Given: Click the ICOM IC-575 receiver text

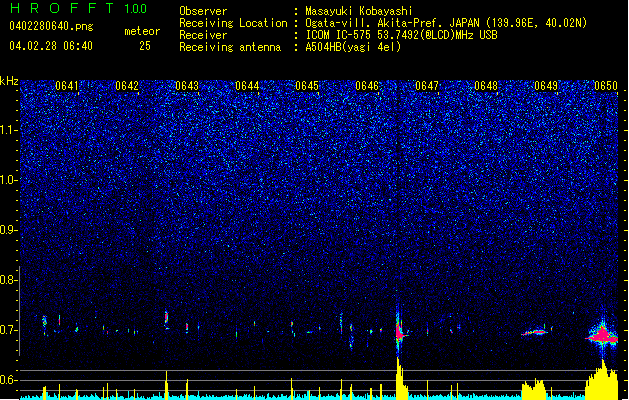Looking at the screenshot, I should click(x=402, y=35).
